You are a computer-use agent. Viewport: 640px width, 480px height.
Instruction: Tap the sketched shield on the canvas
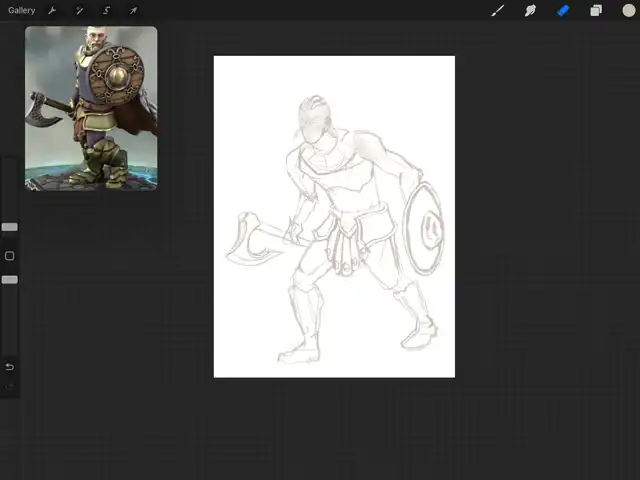click(x=427, y=227)
